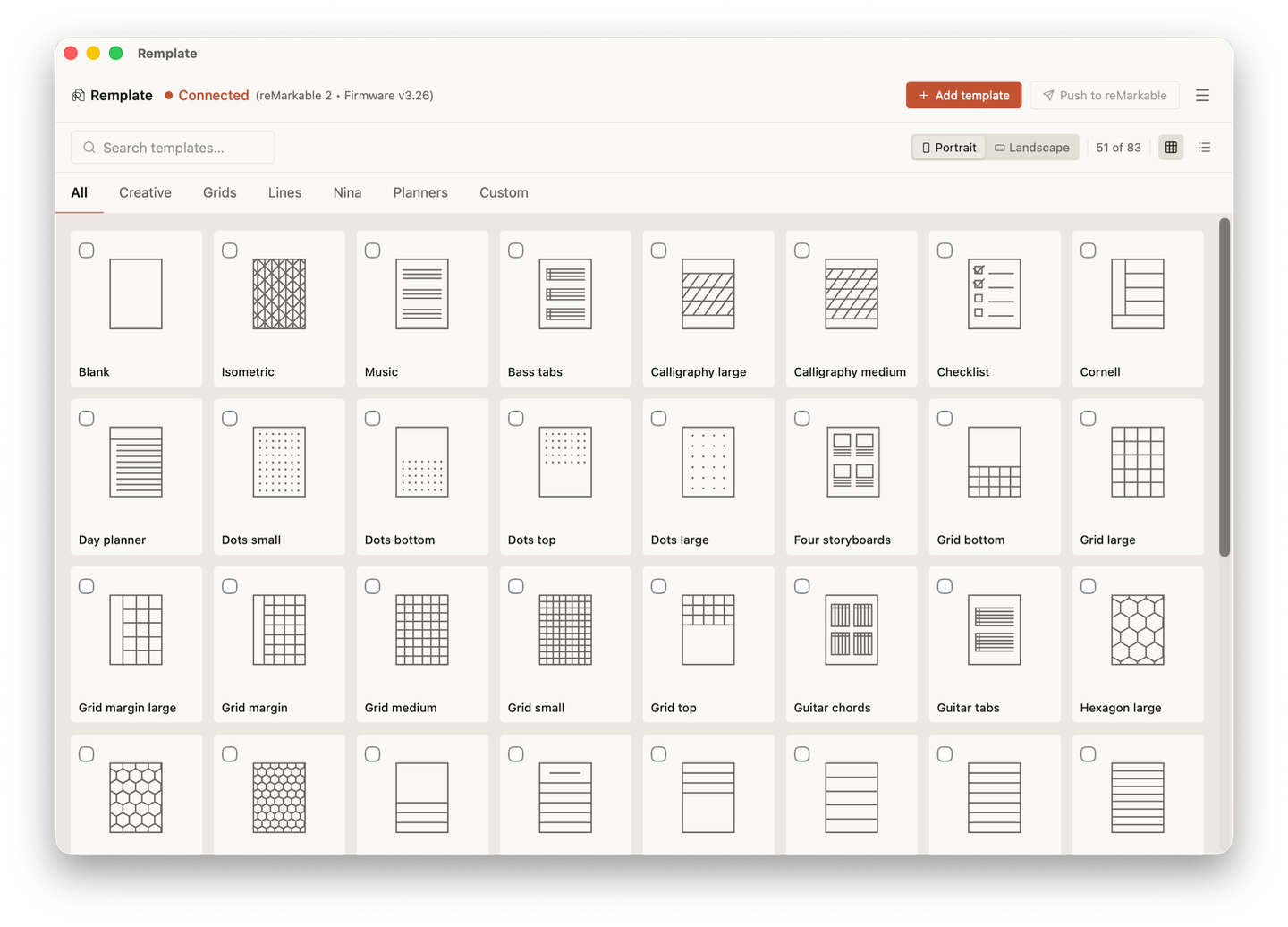
Task: Open the Blank template thumbnail
Action: (136, 294)
